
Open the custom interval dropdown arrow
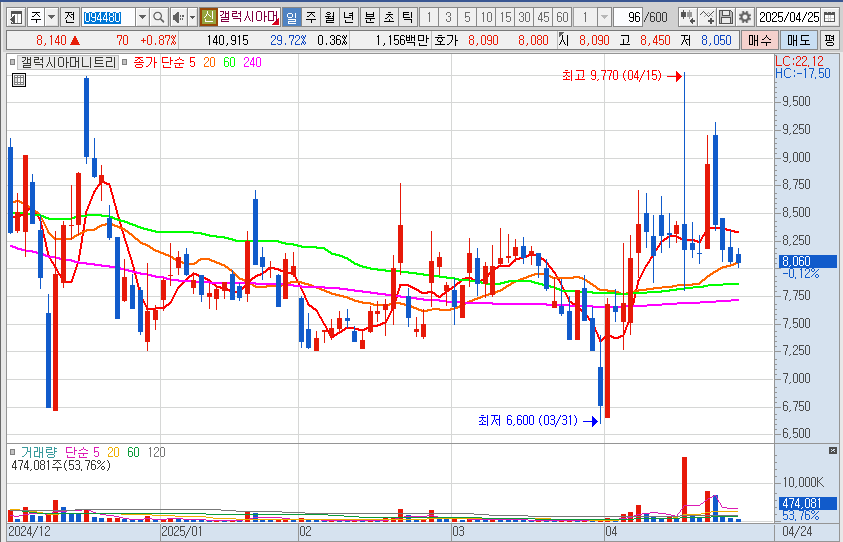coord(604,18)
